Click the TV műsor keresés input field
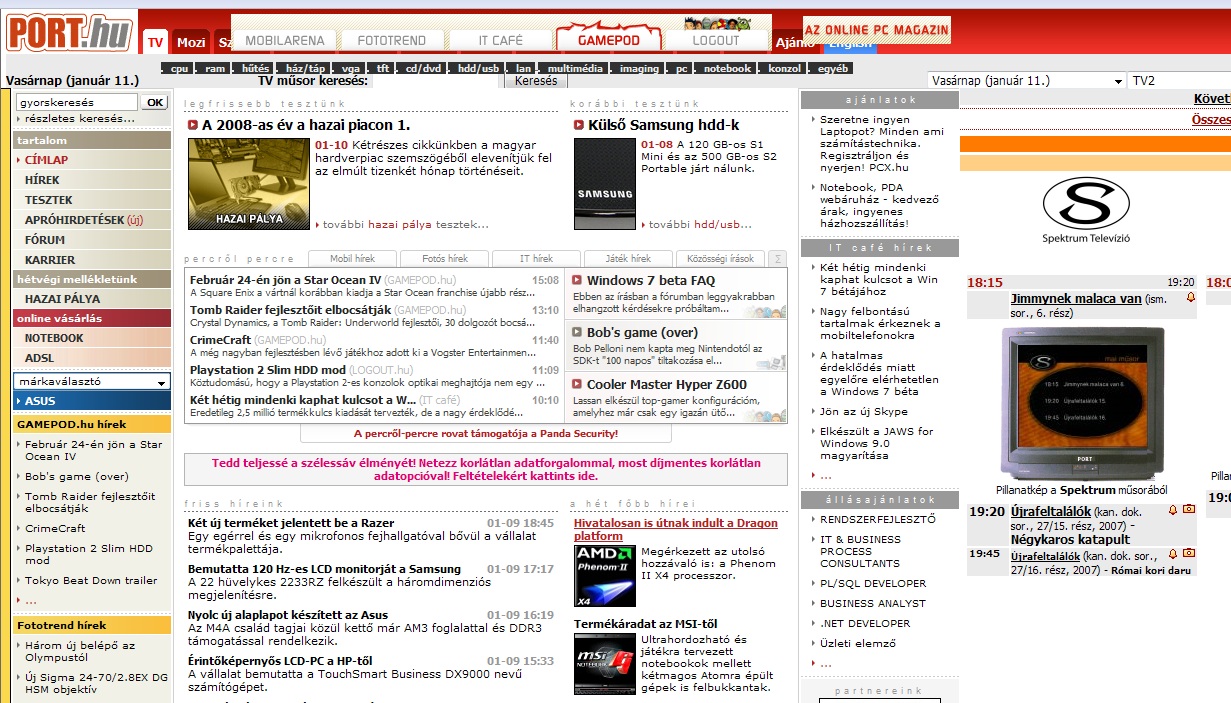Image resolution: width=1231 pixels, height=703 pixels. pos(436,81)
